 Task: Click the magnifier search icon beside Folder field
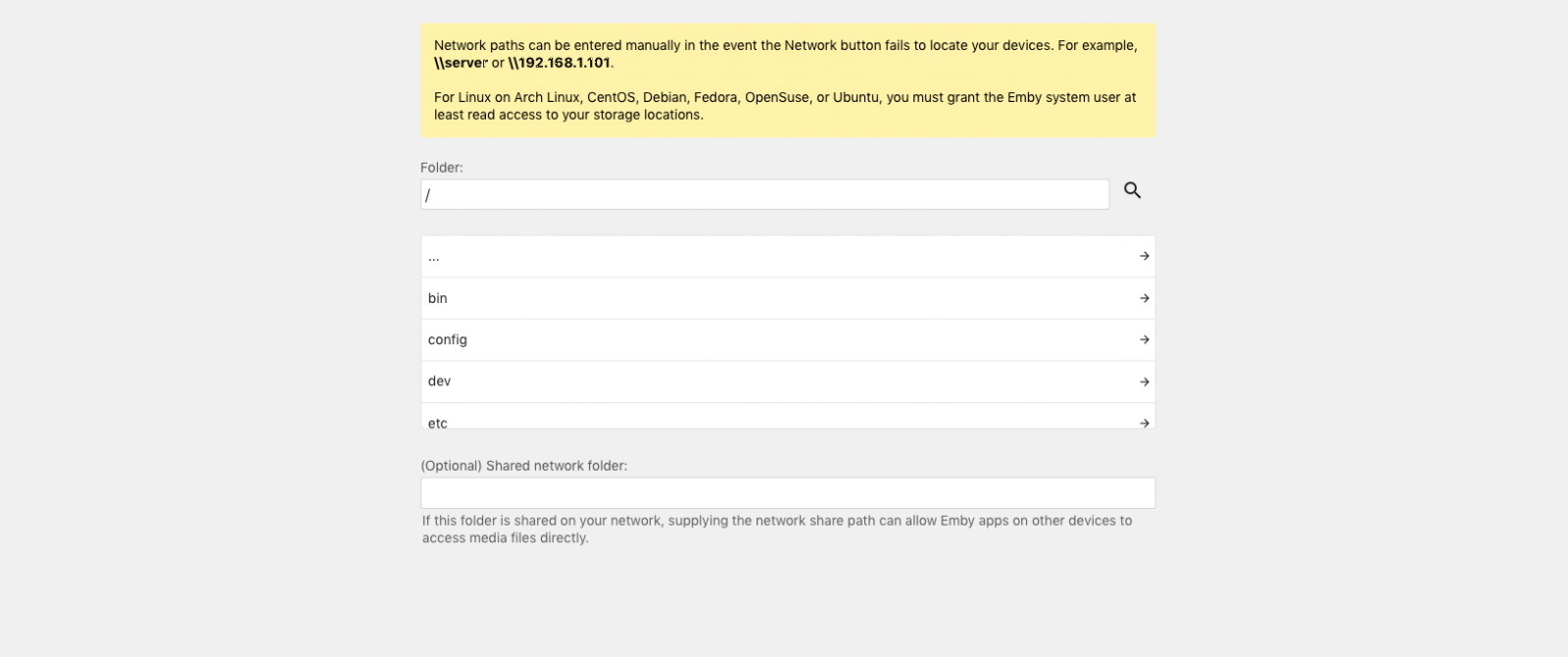point(1132,190)
